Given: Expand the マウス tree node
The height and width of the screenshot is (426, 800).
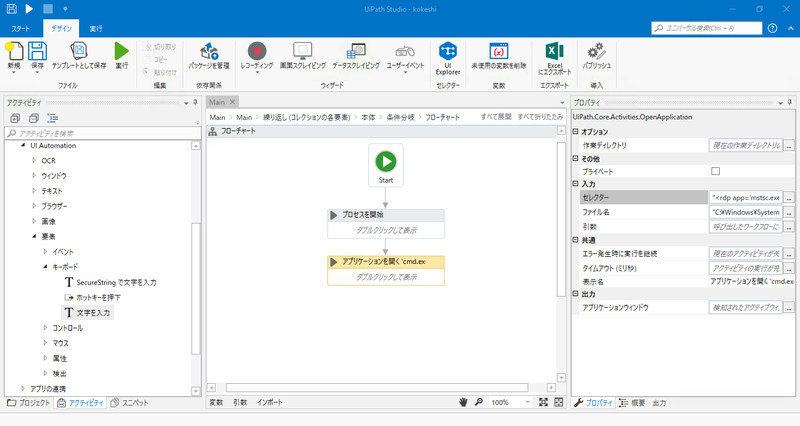Looking at the screenshot, I should (45, 343).
